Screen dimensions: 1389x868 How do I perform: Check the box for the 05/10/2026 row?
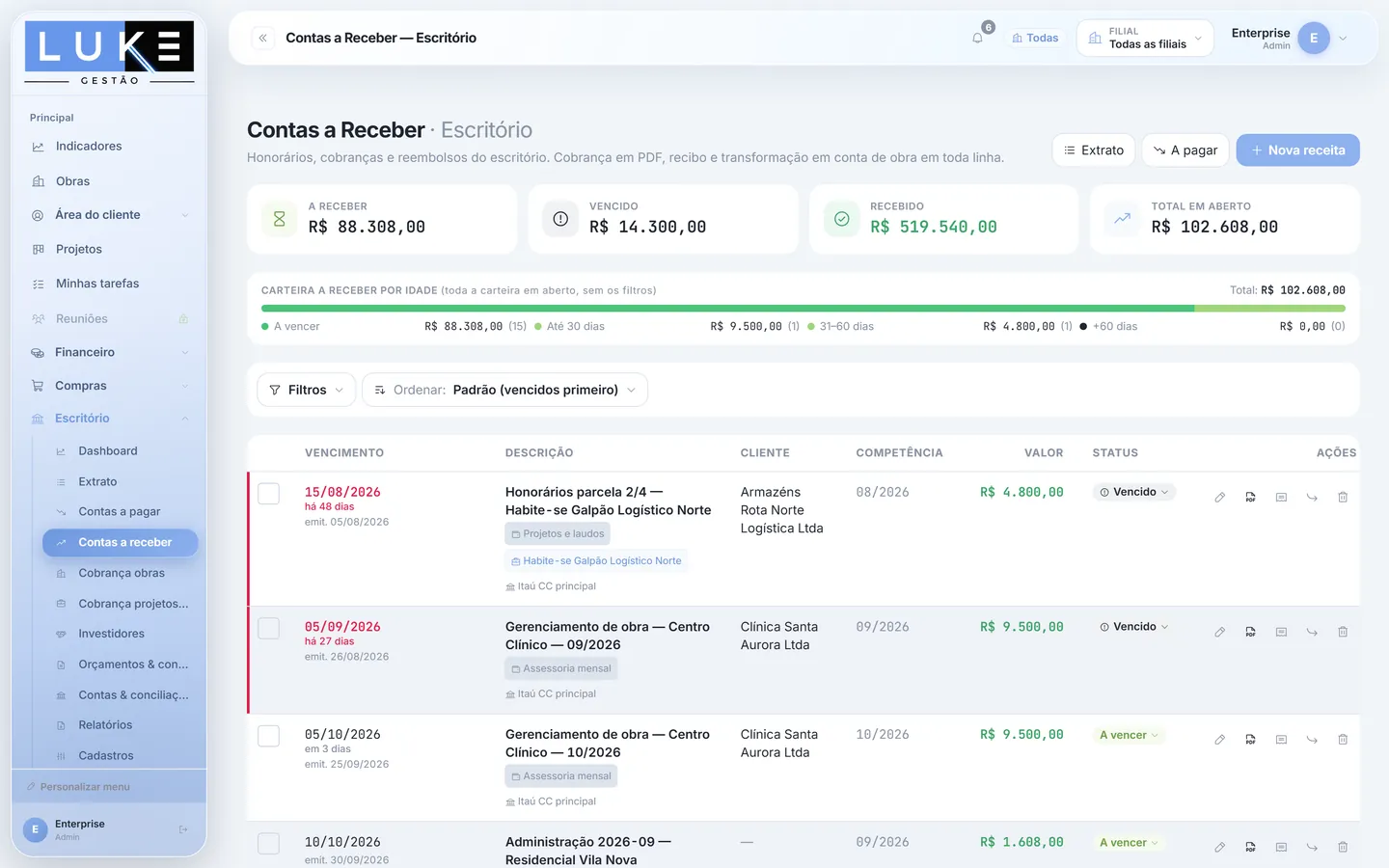pos(269,736)
